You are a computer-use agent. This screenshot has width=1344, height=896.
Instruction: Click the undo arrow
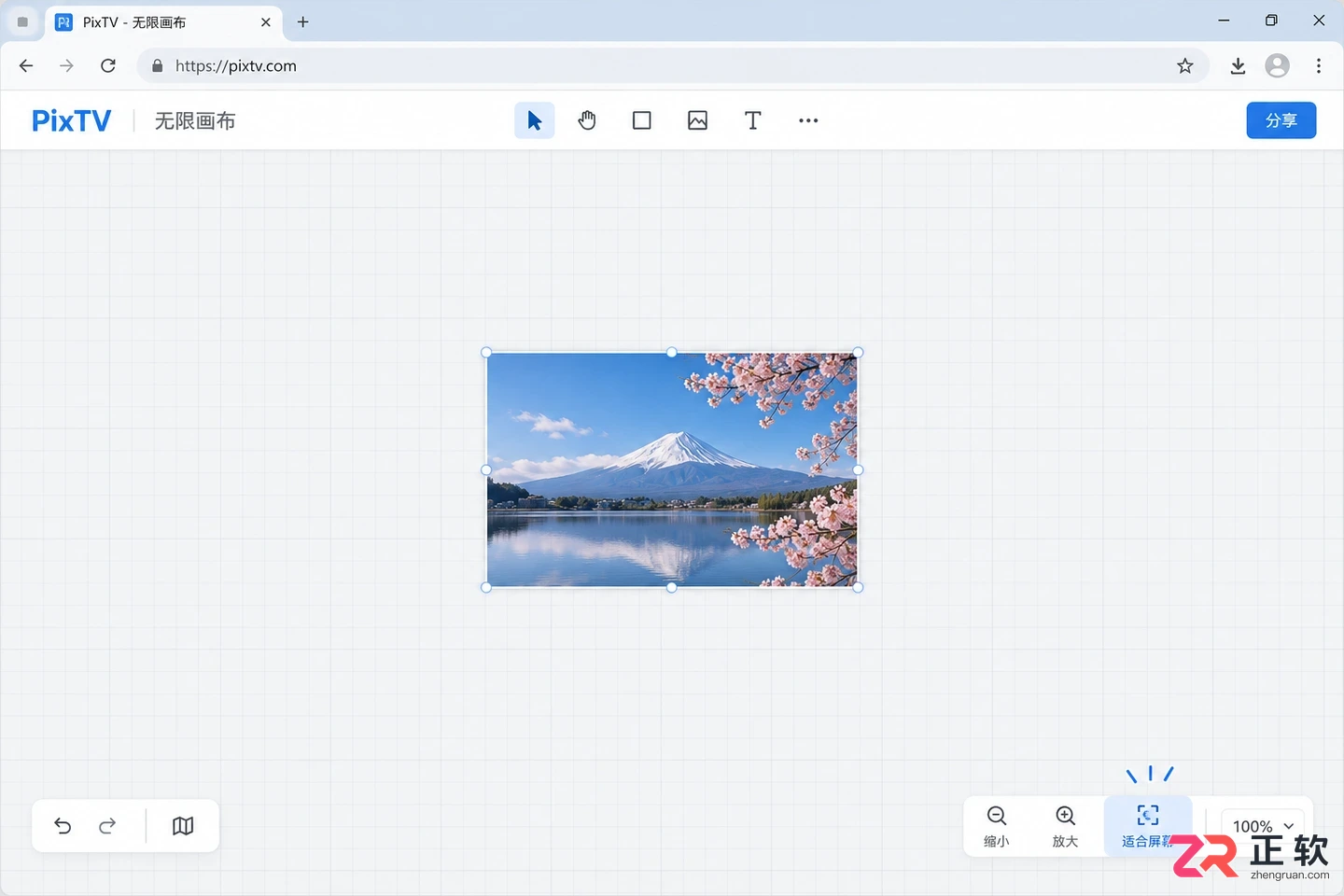click(63, 826)
